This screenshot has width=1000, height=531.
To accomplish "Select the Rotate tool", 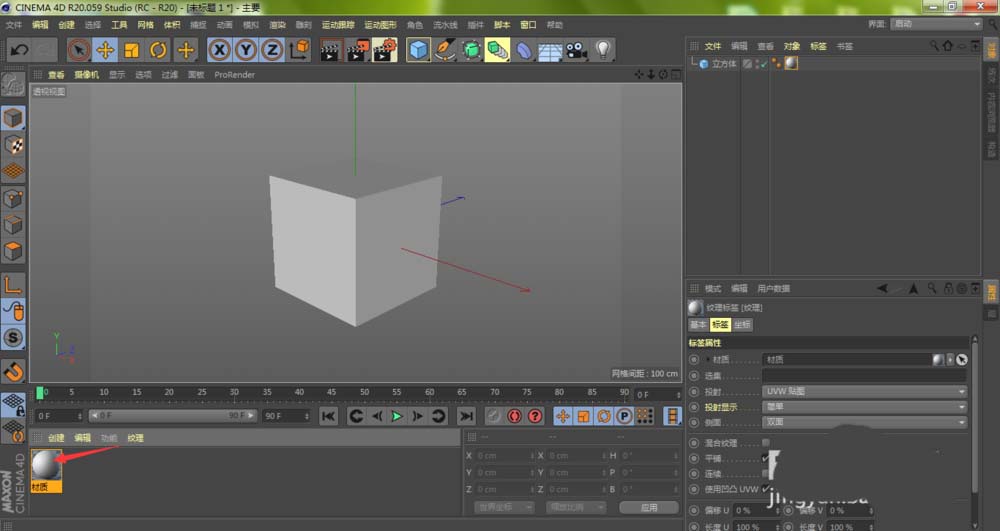I will (158, 49).
